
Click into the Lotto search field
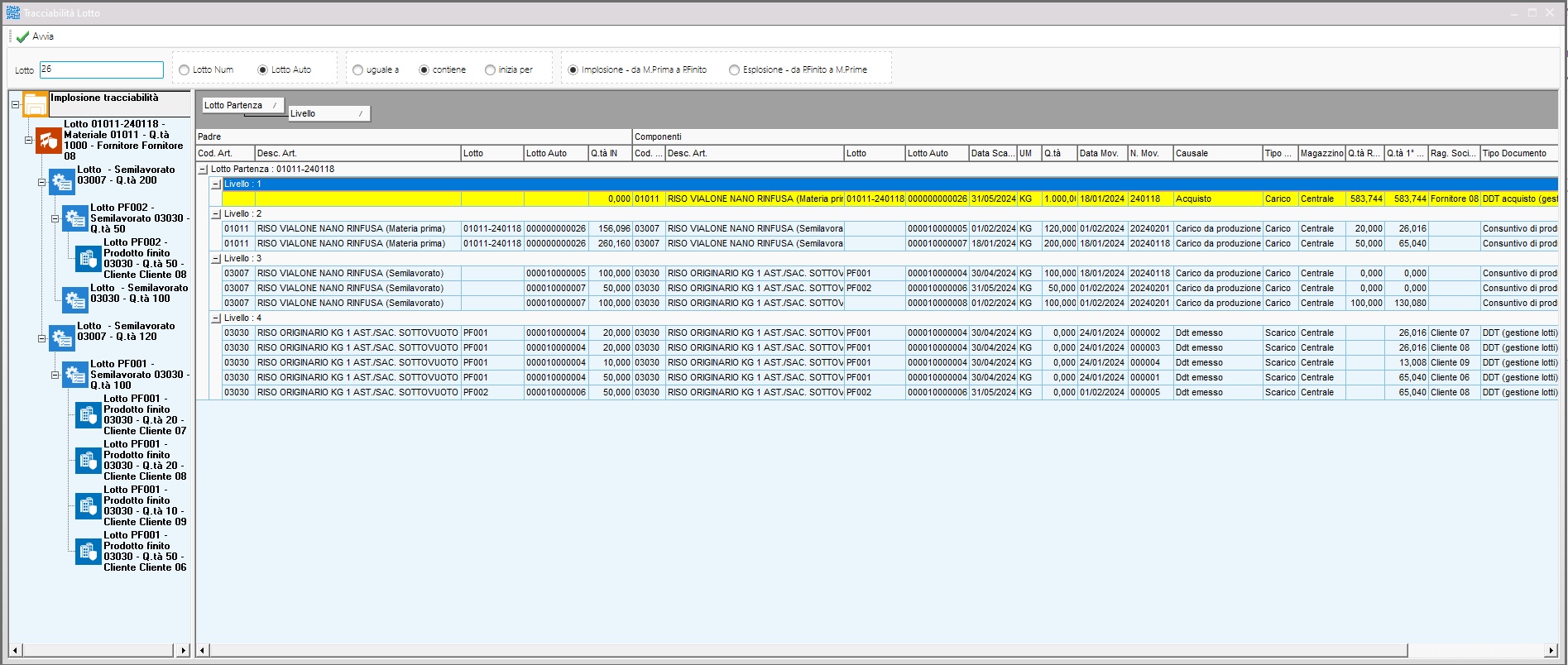point(101,69)
